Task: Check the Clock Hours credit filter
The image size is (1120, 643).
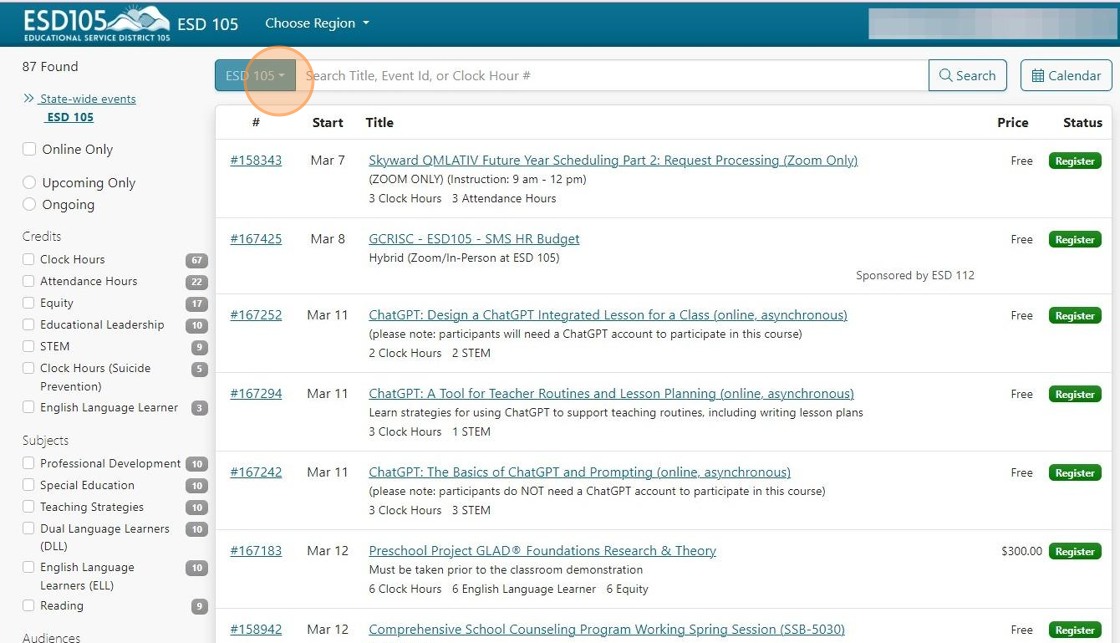Action: pos(29,259)
